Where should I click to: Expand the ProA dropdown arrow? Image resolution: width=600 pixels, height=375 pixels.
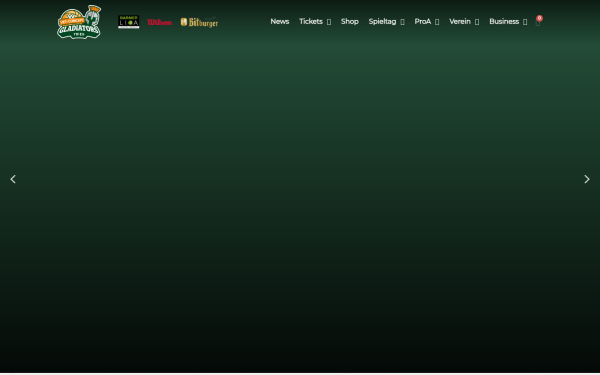(x=437, y=22)
